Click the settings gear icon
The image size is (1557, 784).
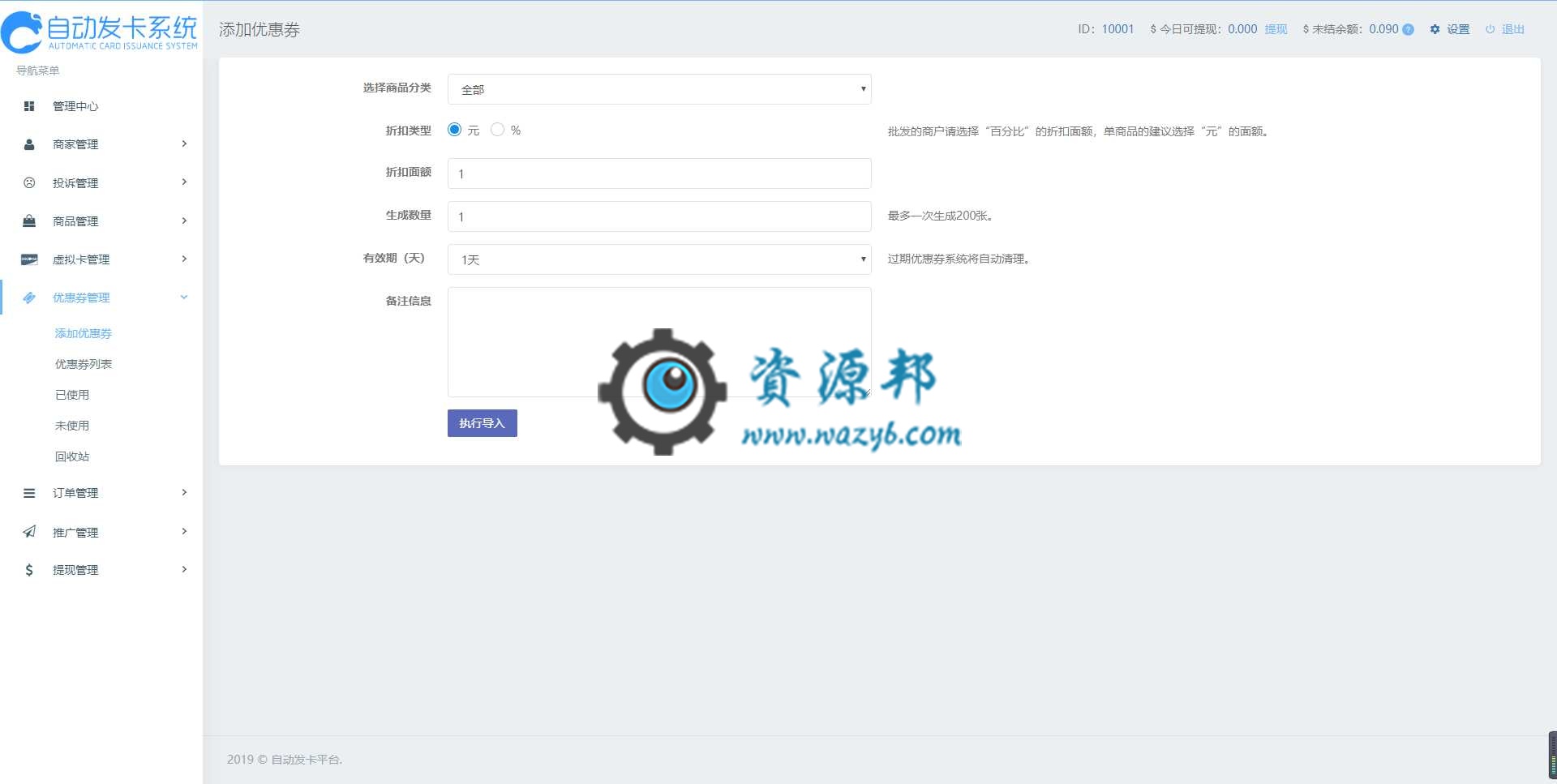point(1435,29)
